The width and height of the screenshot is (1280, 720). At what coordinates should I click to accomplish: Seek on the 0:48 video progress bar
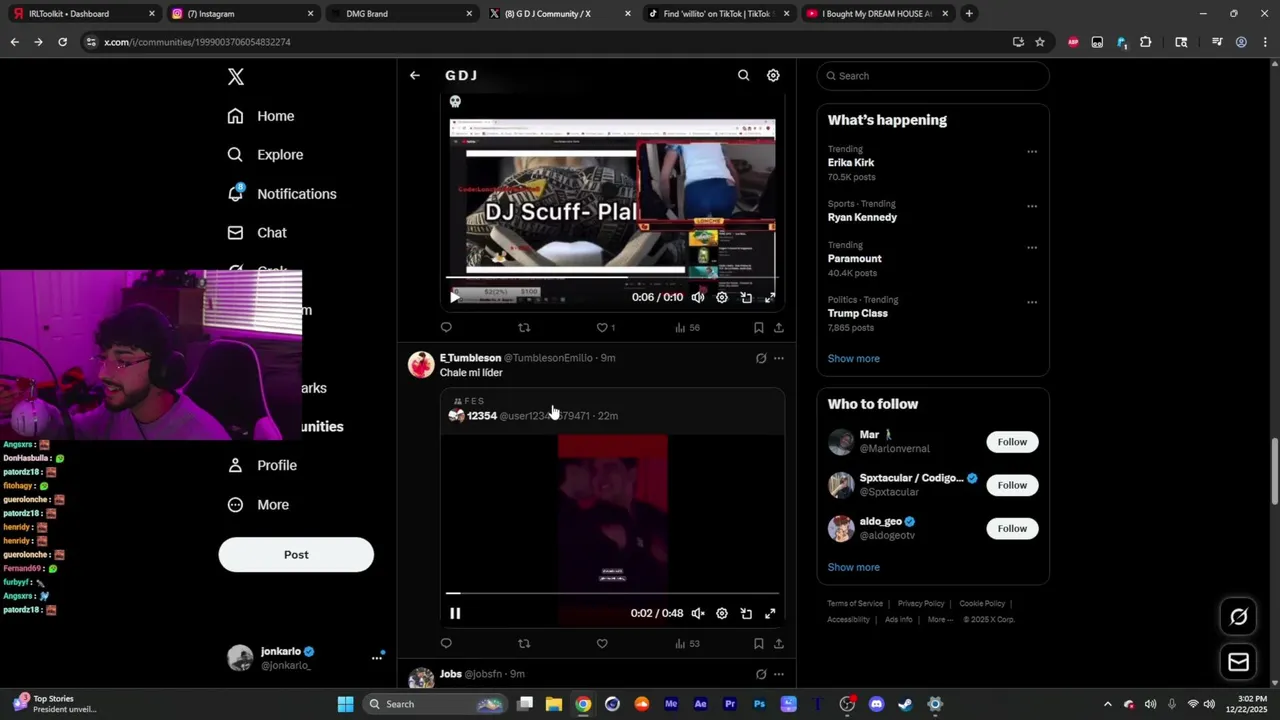(x=612, y=593)
